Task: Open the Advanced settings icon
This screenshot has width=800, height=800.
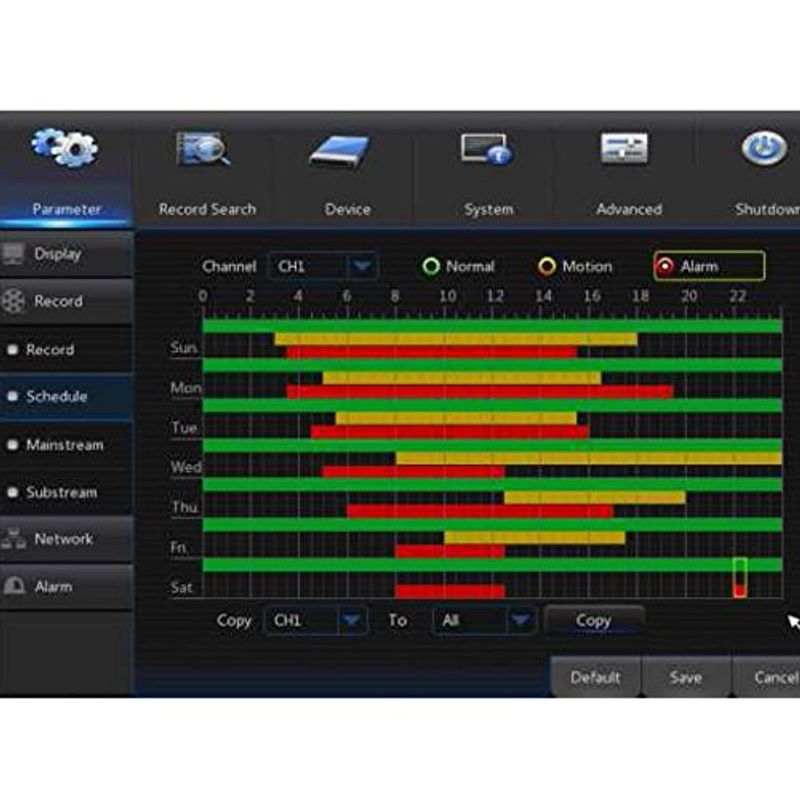Action: (x=625, y=149)
